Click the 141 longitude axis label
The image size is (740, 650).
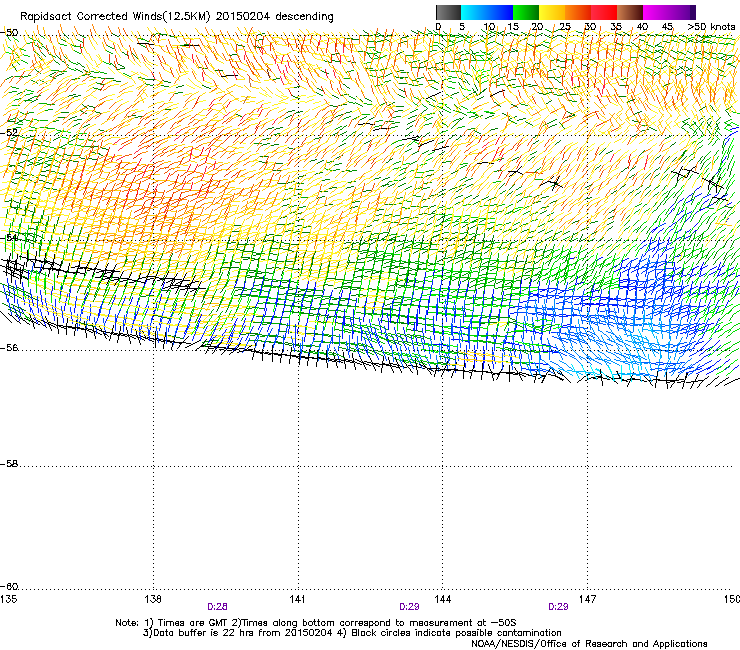(x=297, y=599)
